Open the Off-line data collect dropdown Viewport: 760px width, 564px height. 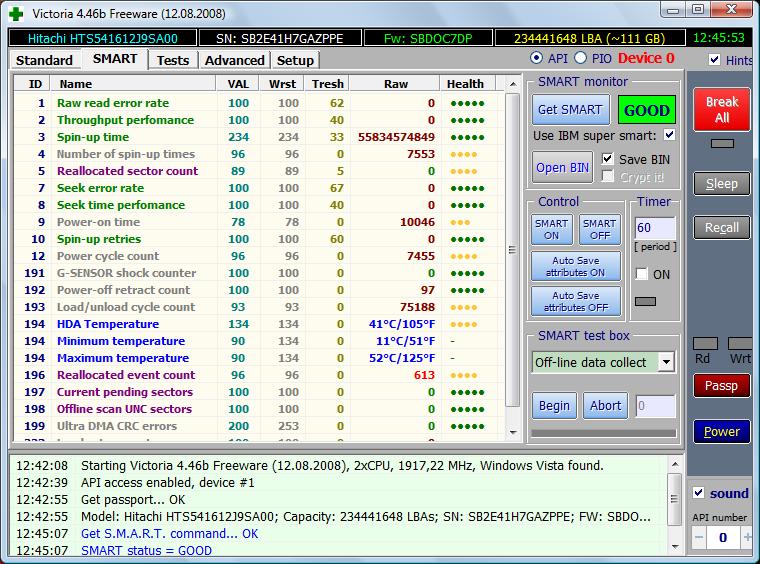(667, 362)
